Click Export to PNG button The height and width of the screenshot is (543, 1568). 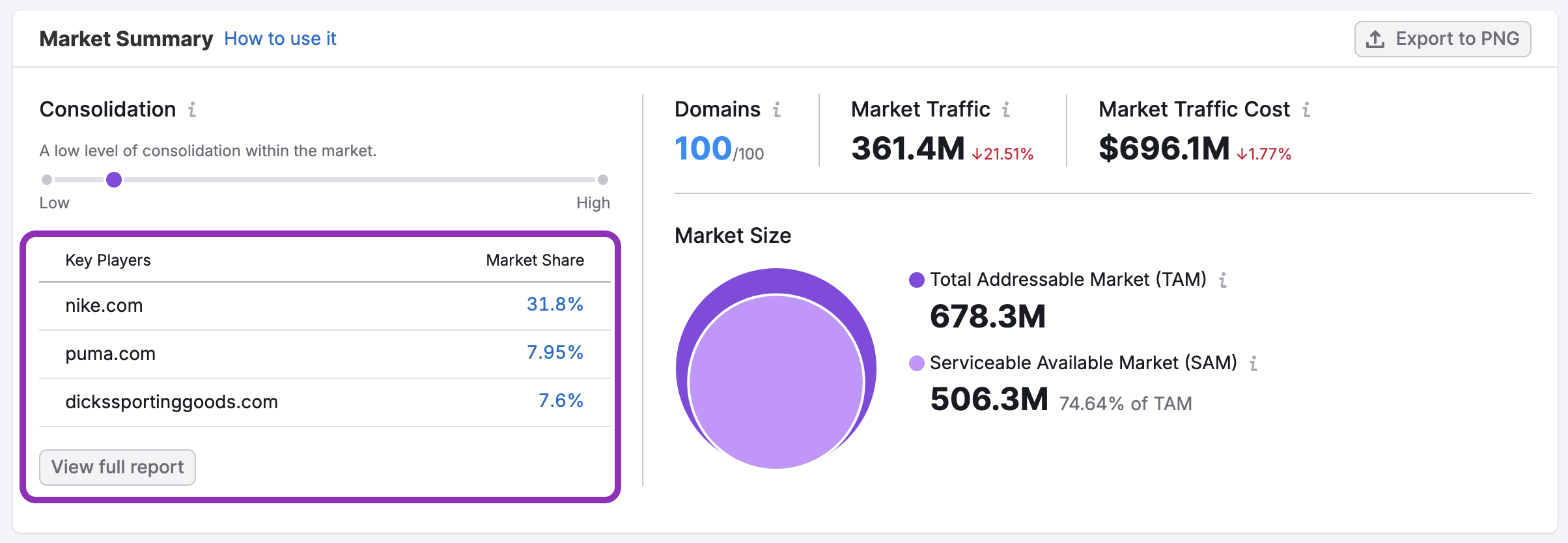(x=1443, y=39)
